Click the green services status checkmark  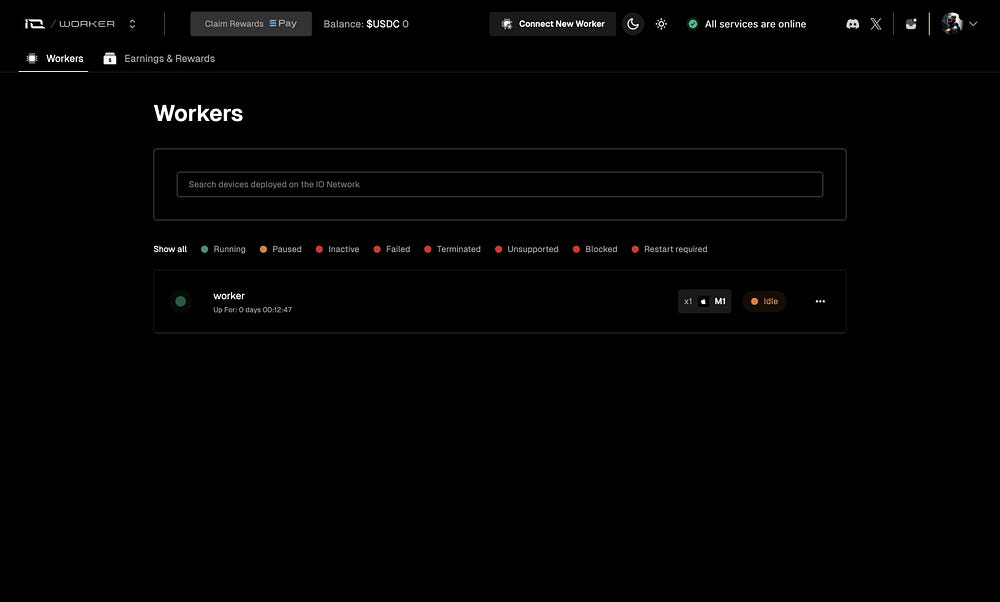(693, 24)
